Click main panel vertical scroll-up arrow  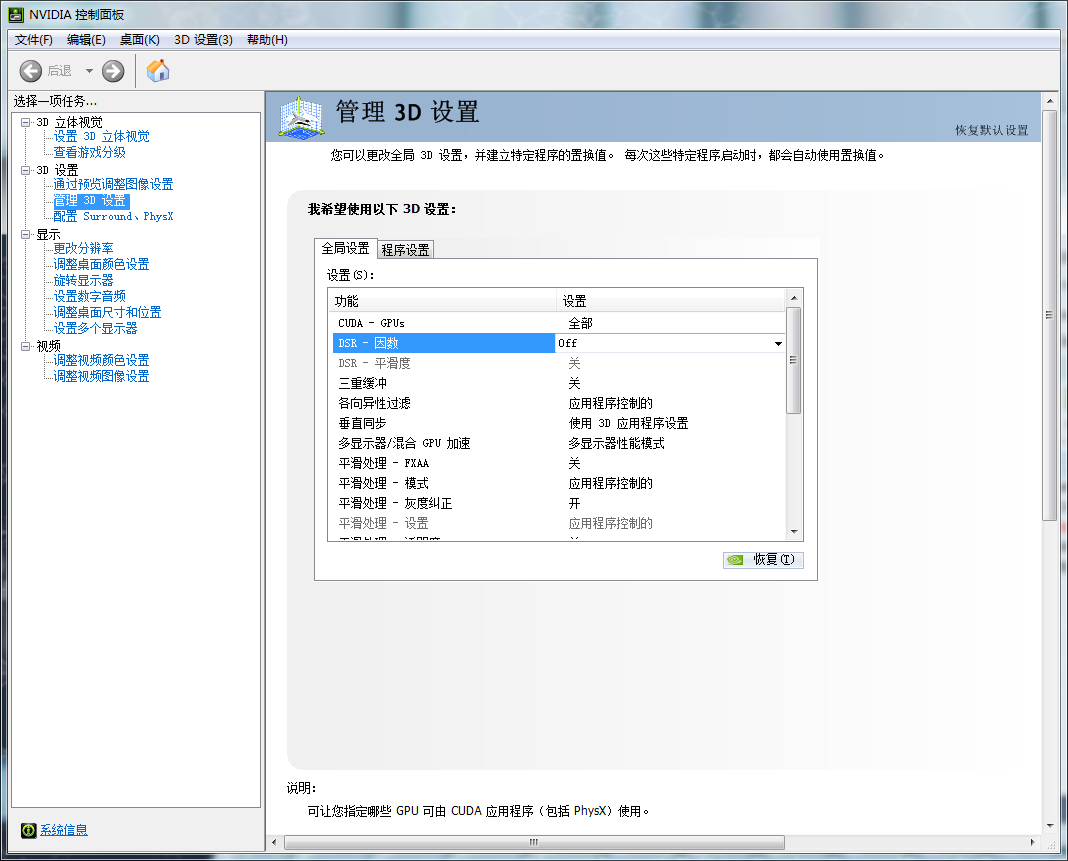pyautogui.click(x=1050, y=101)
